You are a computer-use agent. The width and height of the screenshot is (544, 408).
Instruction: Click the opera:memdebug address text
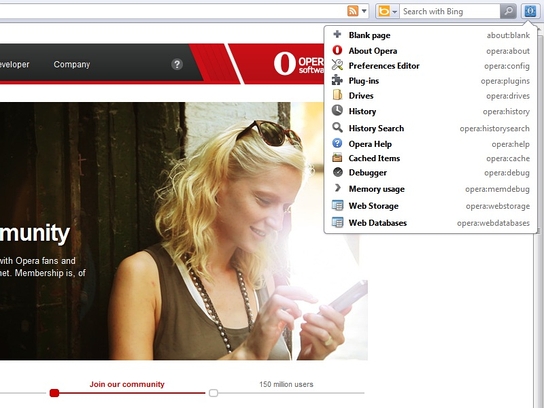[497, 189]
